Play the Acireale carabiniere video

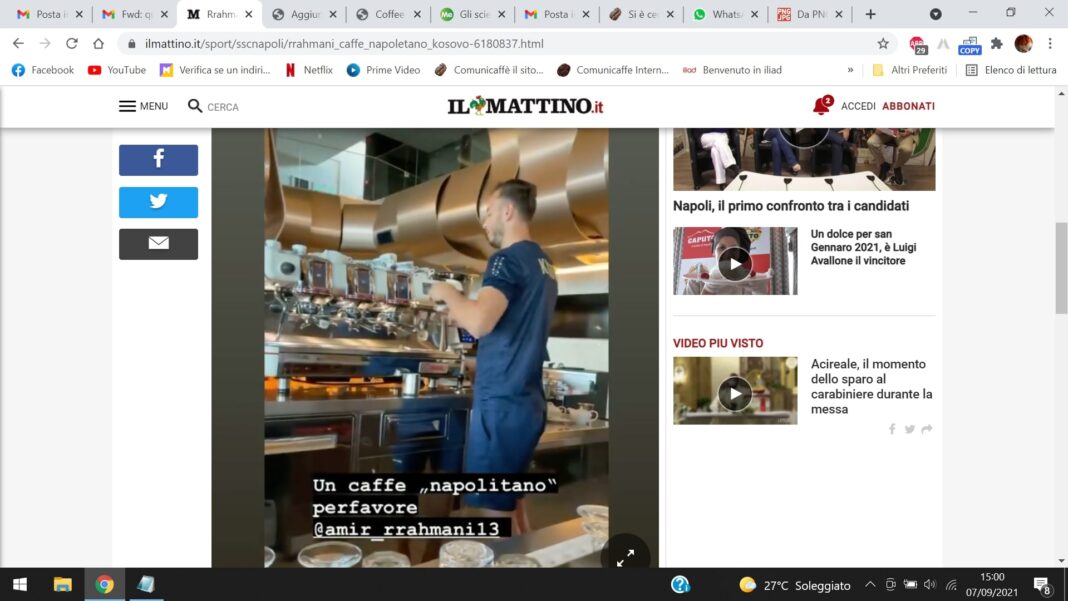[735, 392]
